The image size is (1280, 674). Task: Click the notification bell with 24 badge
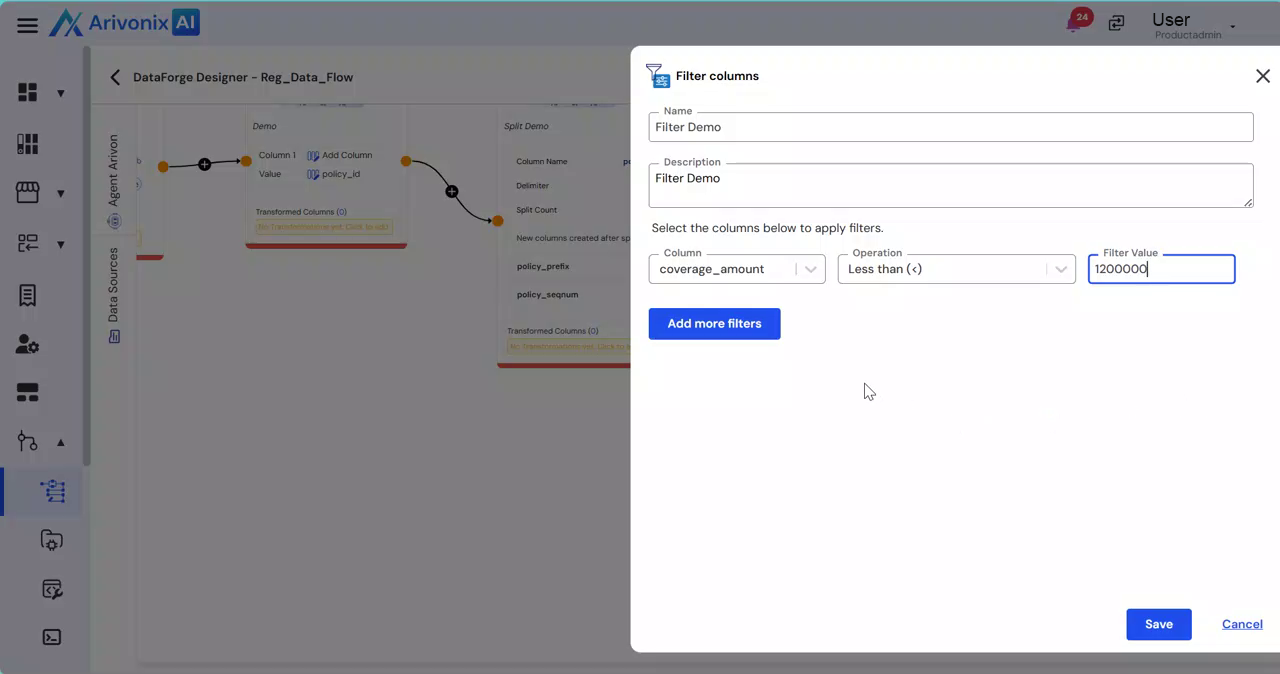point(1075,23)
